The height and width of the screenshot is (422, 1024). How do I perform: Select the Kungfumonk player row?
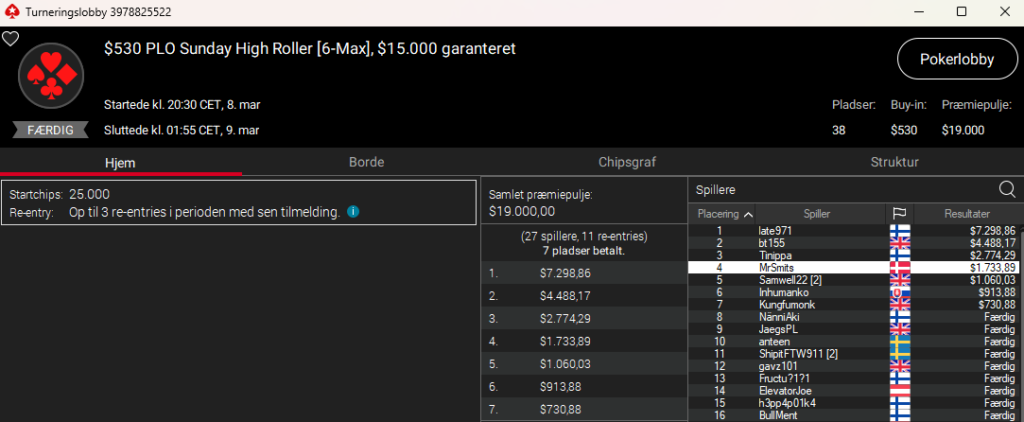click(785, 304)
